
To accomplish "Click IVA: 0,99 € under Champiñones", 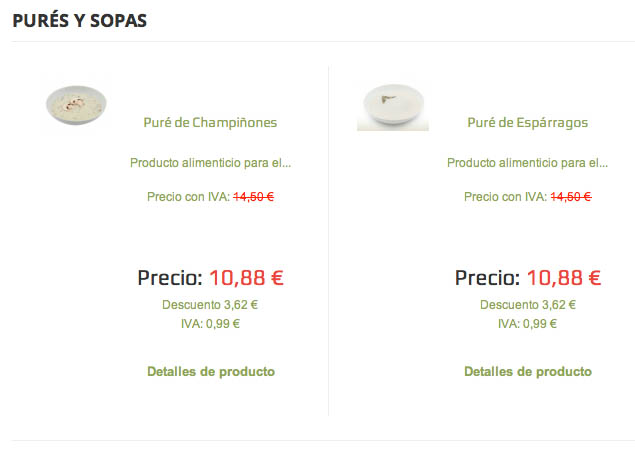I will tap(210, 324).
